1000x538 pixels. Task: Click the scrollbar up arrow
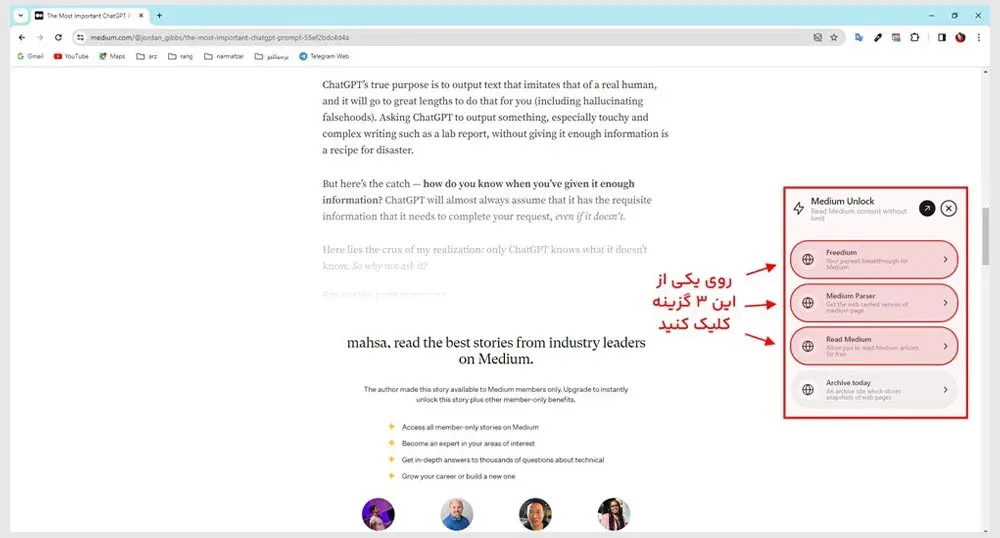coord(985,72)
